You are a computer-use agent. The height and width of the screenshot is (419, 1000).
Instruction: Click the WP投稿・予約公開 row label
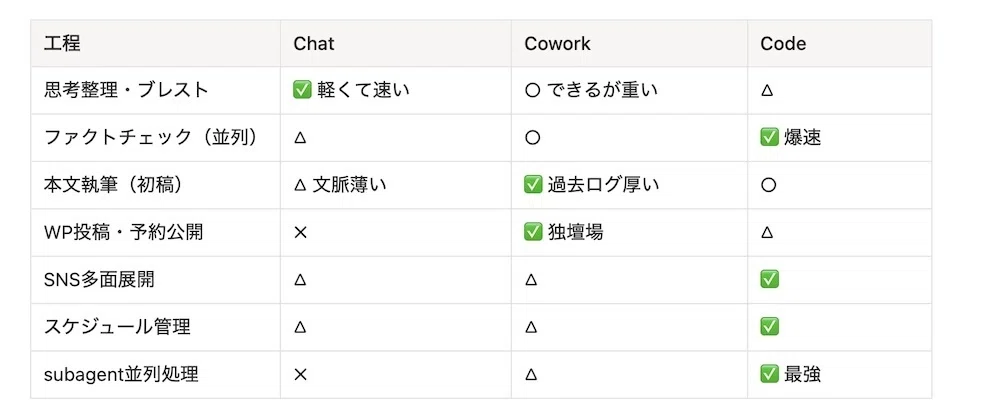[124, 233]
